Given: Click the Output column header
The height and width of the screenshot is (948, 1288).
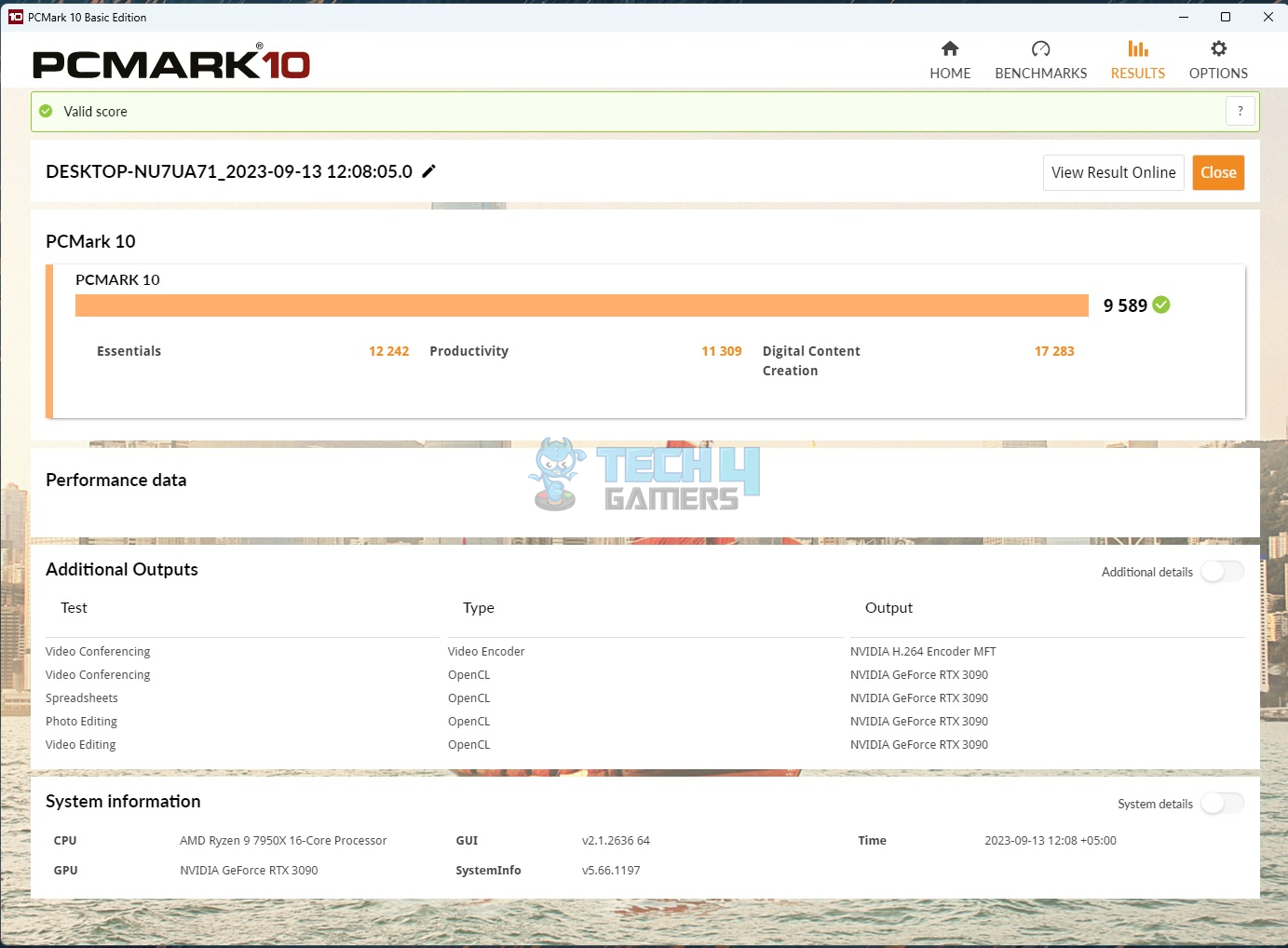Looking at the screenshot, I should [x=888, y=607].
